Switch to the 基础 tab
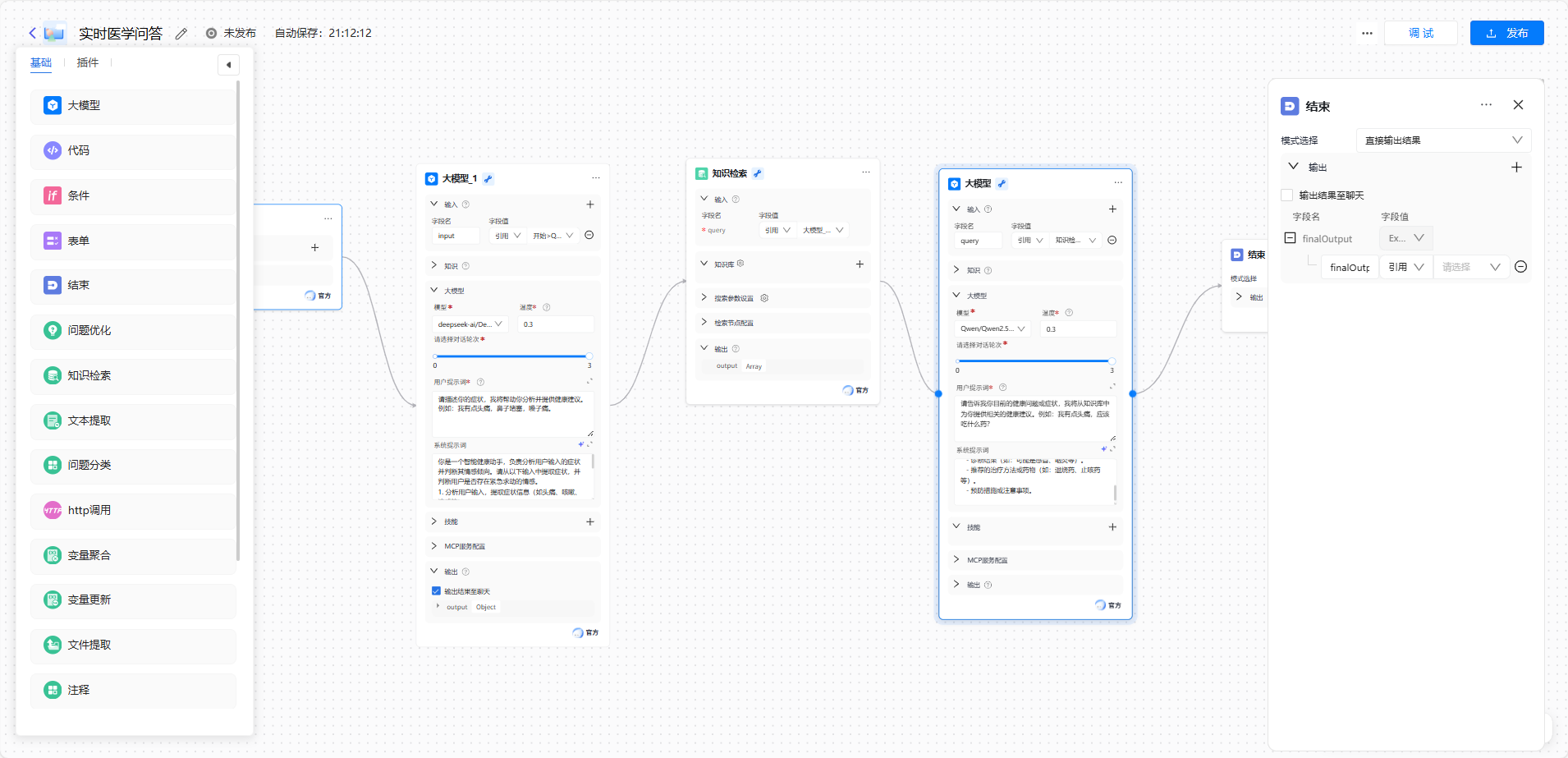Screen dimensions: 1568x758 [41, 63]
